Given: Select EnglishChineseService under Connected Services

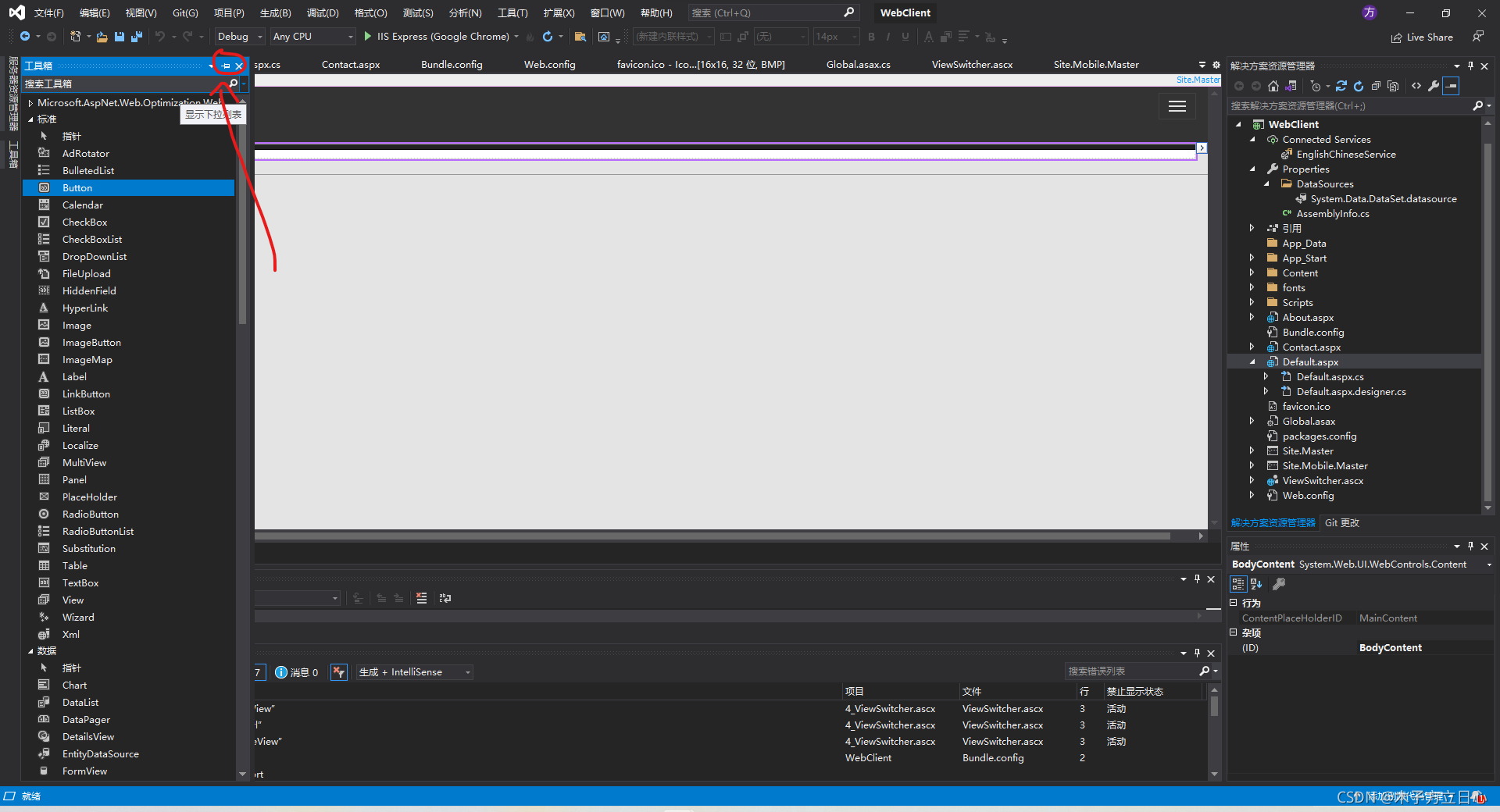Looking at the screenshot, I should point(1346,155).
